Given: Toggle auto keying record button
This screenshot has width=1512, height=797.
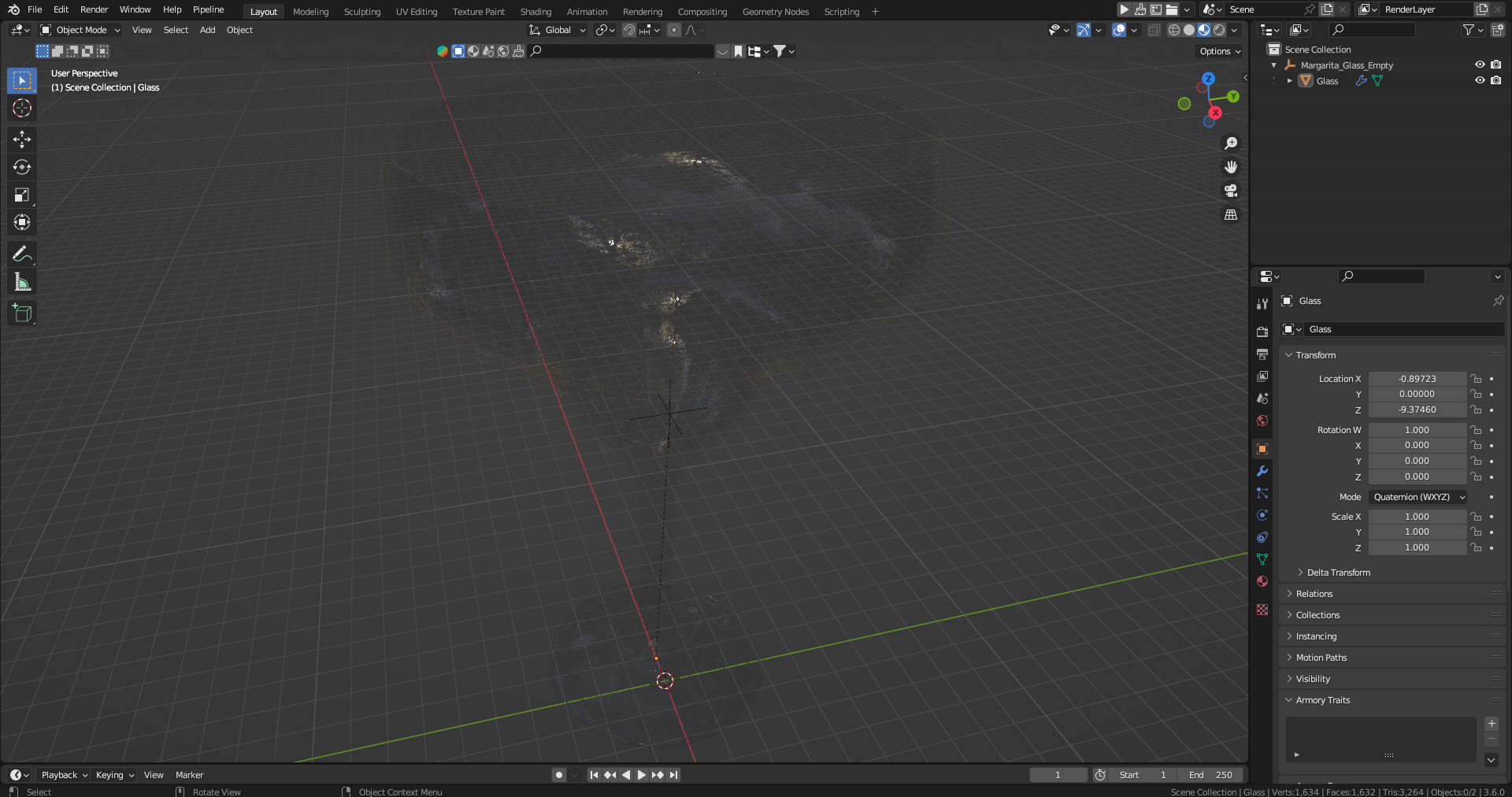Looking at the screenshot, I should (x=559, y=775).
